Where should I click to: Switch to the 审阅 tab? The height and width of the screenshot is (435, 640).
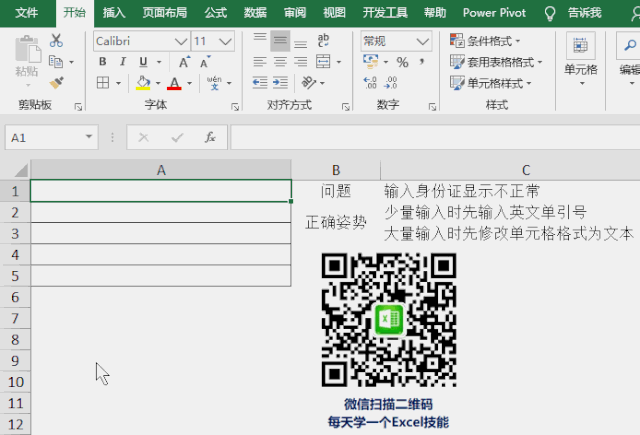(295, 13)
